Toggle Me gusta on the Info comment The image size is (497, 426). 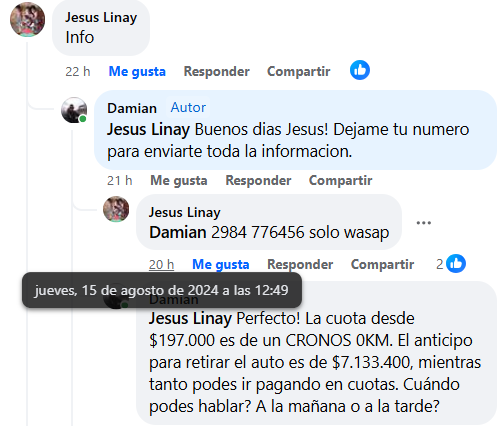click(137, 71)
